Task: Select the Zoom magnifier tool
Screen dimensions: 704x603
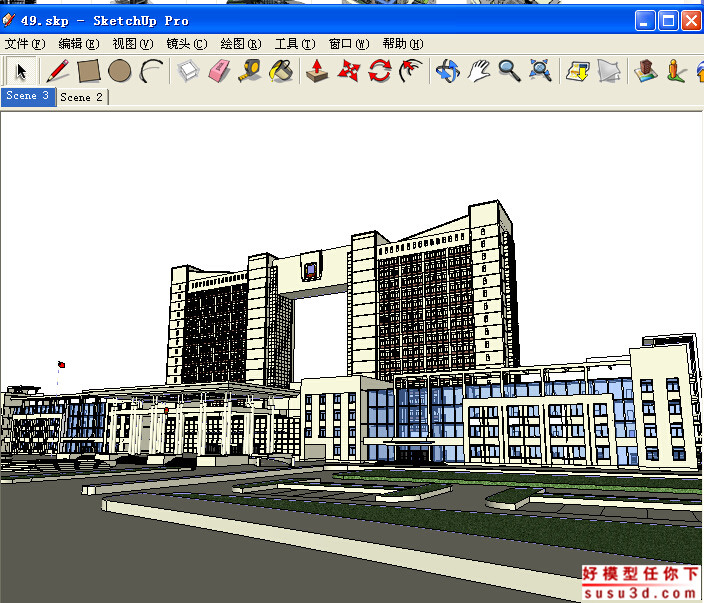Action: [x=510, y=71]
